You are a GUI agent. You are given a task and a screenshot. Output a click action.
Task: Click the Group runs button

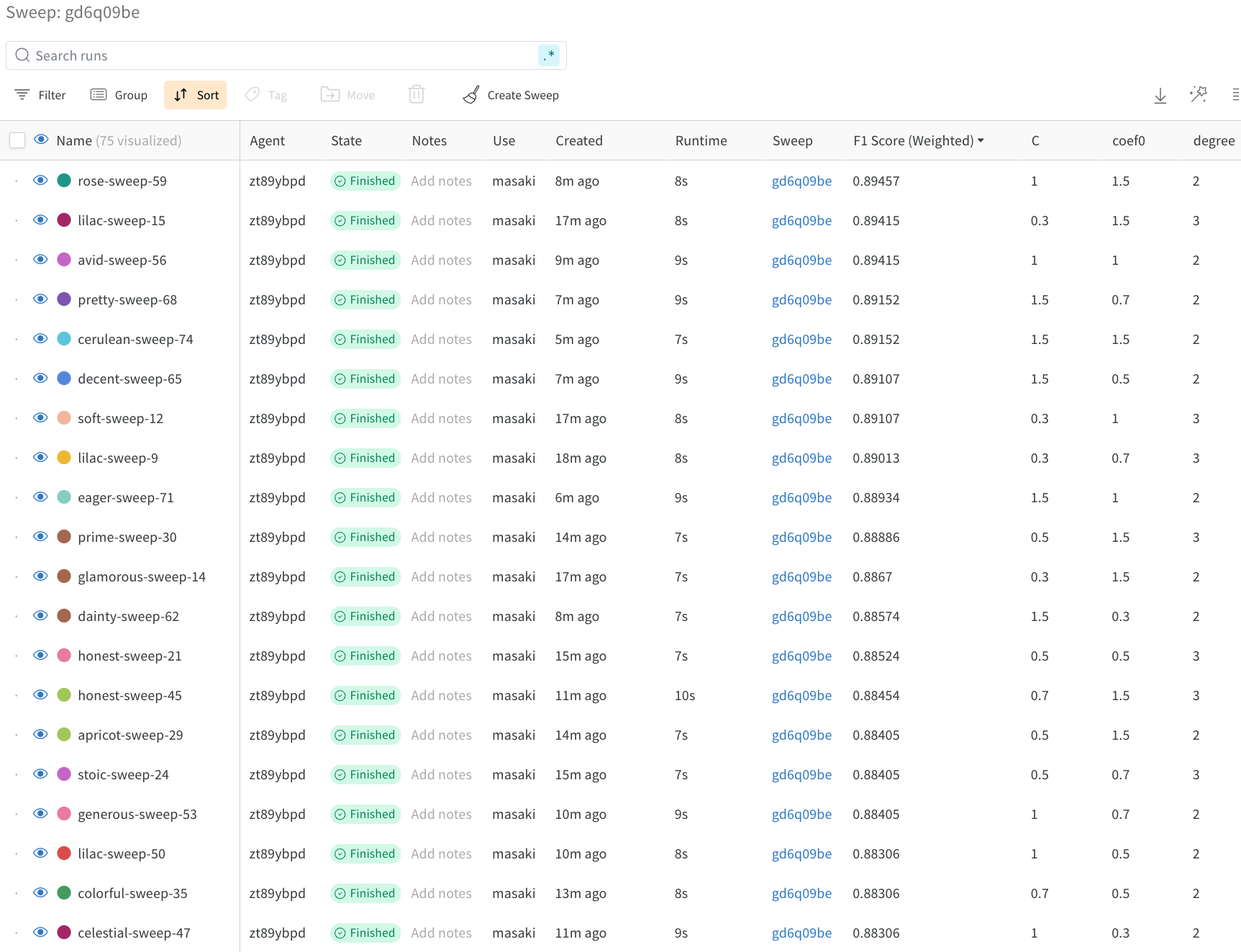coord(119,95)
